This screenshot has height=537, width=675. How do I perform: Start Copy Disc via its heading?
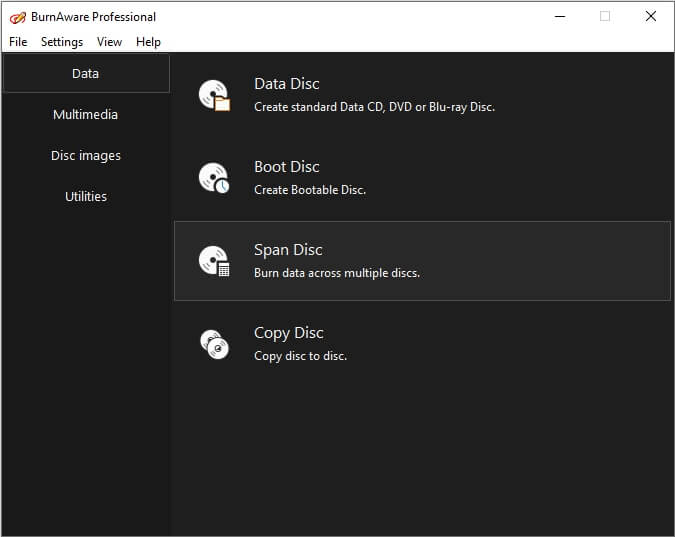point(289,334)
